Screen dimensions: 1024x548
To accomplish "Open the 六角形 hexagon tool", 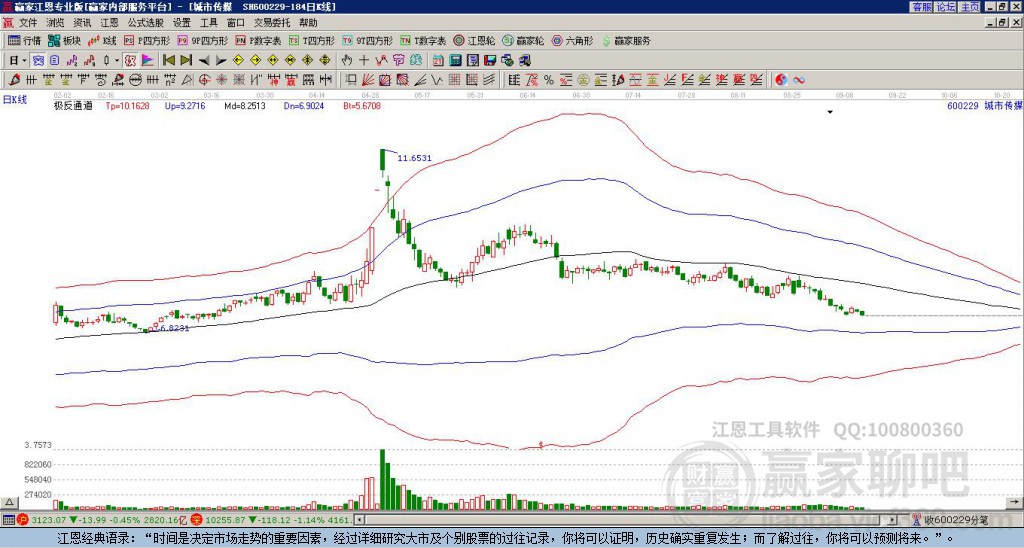I will 573,40.
